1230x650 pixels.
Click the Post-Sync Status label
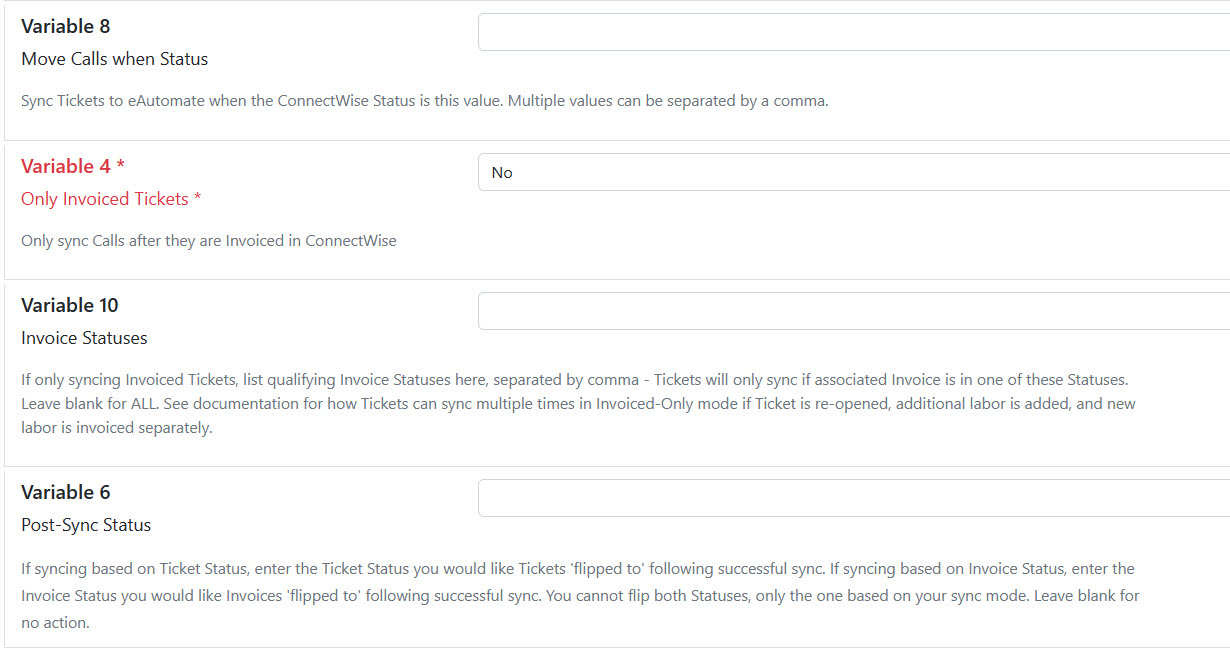pos(86,525)
